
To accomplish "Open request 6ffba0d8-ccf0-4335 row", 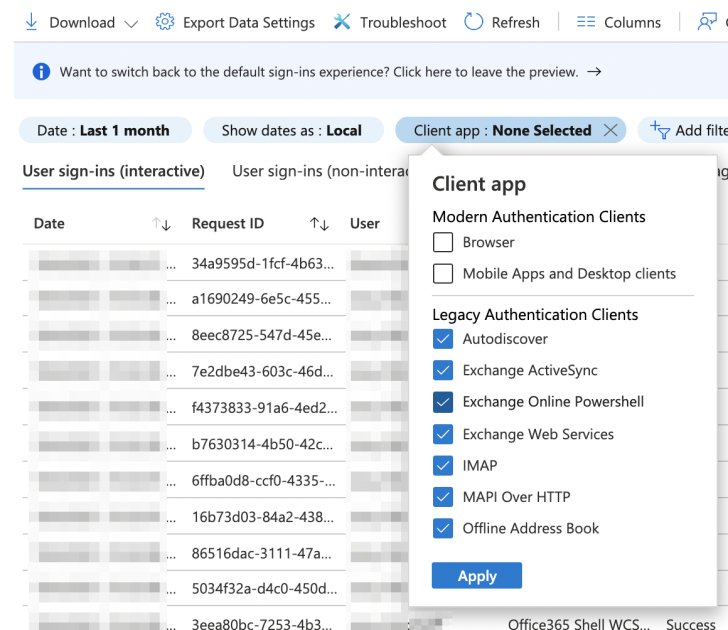I will (264, 481).
